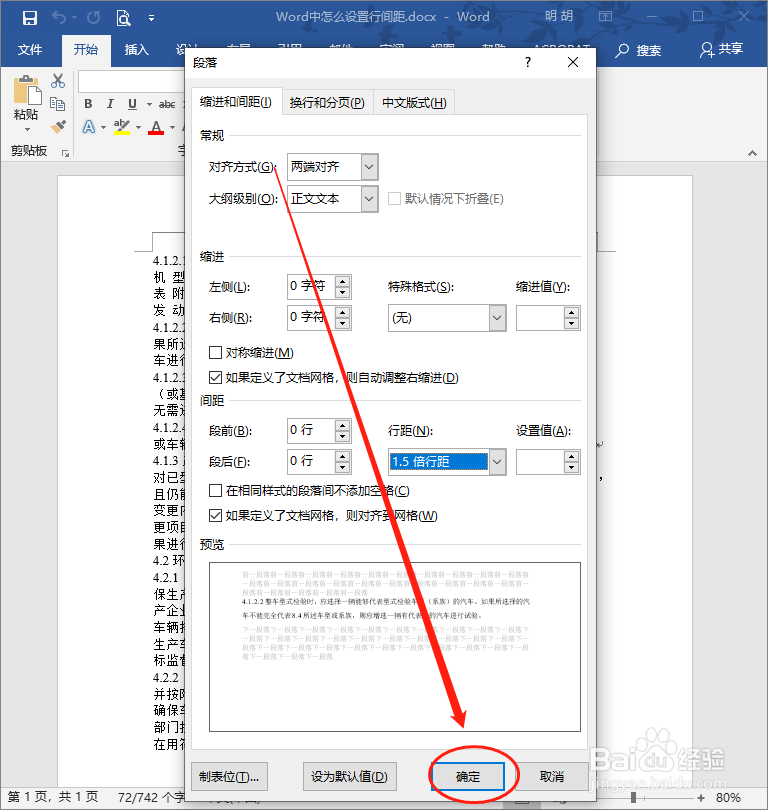768x810 pixels.
Task: Apply the yellow text highlight color
Action: click(122, 127)
